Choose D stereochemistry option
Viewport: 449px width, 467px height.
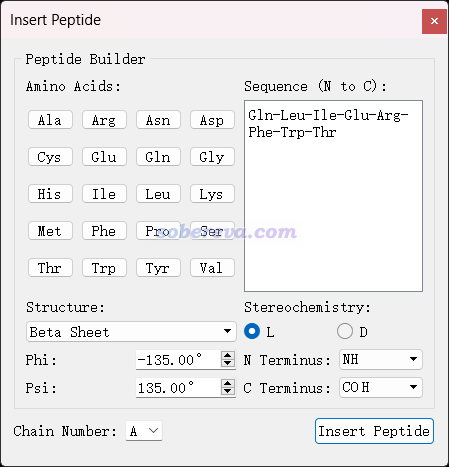pos(345,331)
